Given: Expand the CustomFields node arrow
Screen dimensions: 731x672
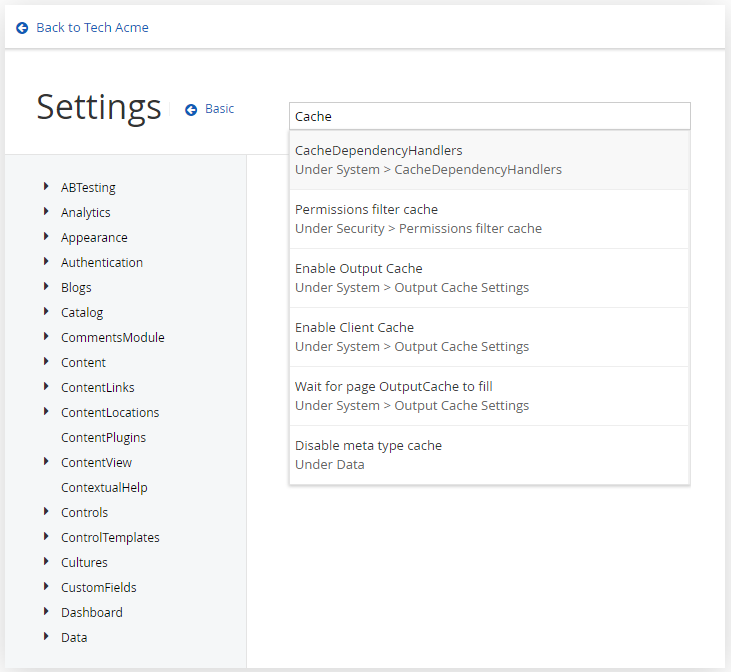Looking at the screenshot, I should pyautogui.click(x=46, y=587).
